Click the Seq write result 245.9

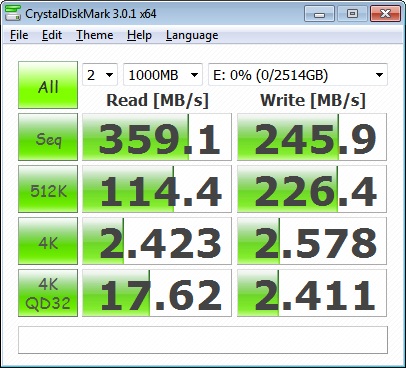coord(312,137)
